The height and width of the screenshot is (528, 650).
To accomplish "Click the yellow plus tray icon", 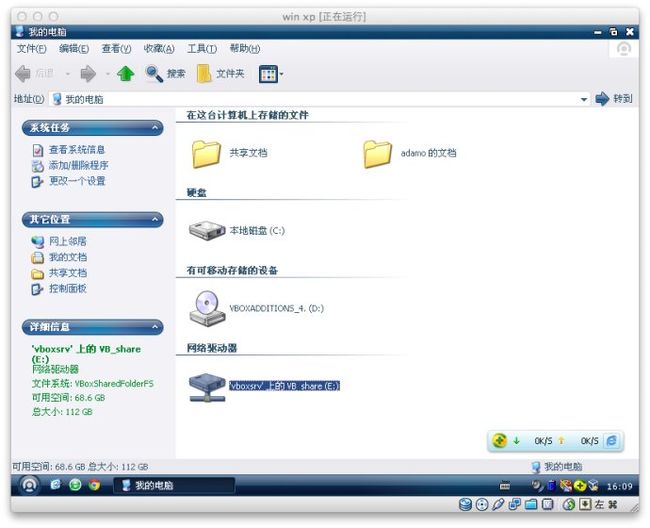I will tap(580, 485).
